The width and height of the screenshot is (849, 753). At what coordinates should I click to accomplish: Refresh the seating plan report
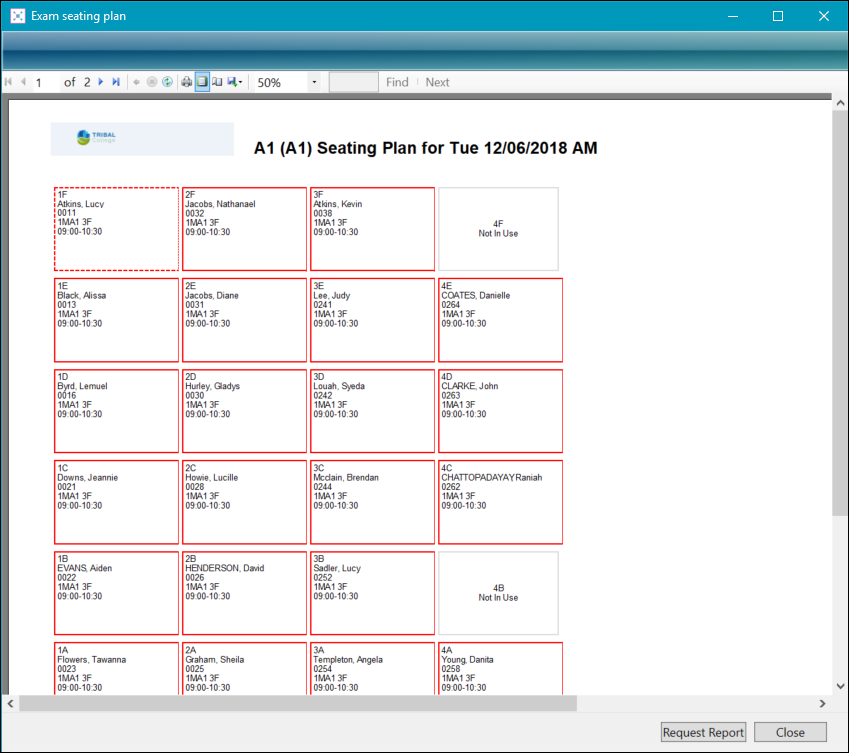click(x=167, y=82)
